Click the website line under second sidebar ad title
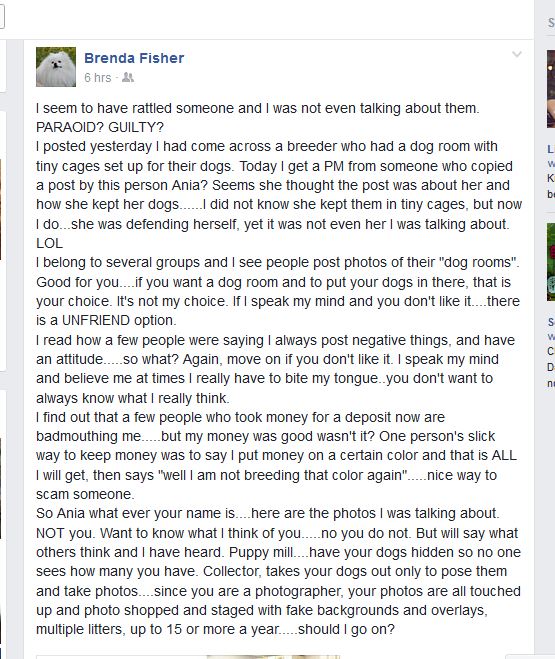This screenshot has height=659, width=555. coord(551,336)
